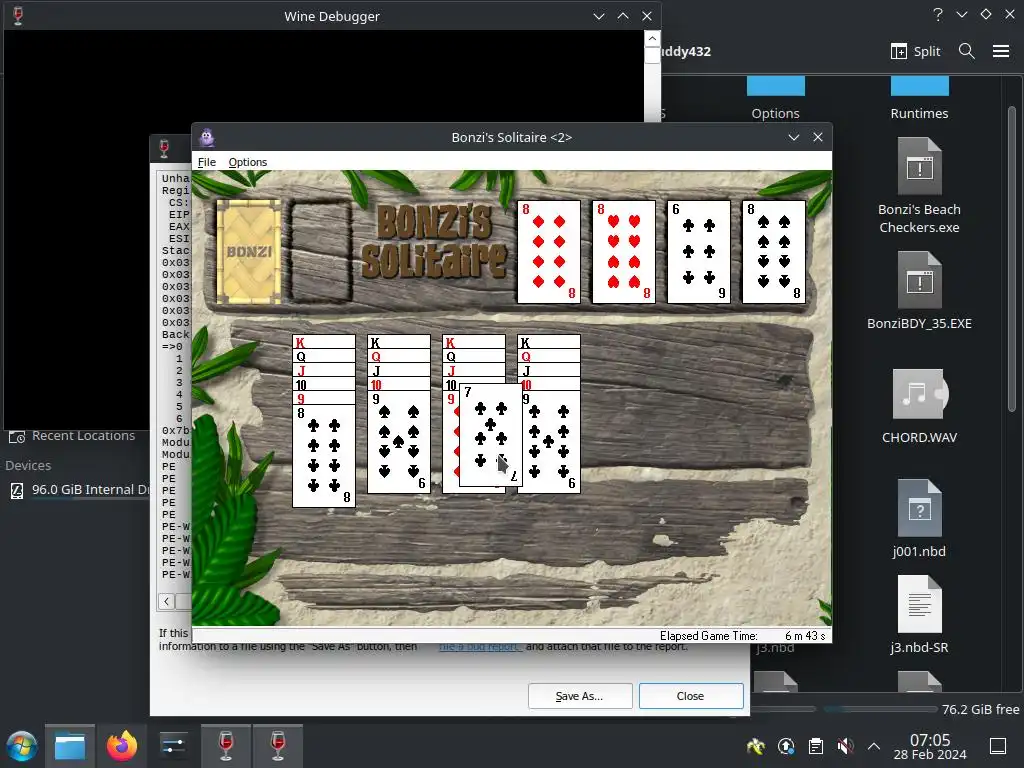Screen dimensions: 1024x768
Task: Select the 8 of hearts foundation card
Action: point(624,251)
